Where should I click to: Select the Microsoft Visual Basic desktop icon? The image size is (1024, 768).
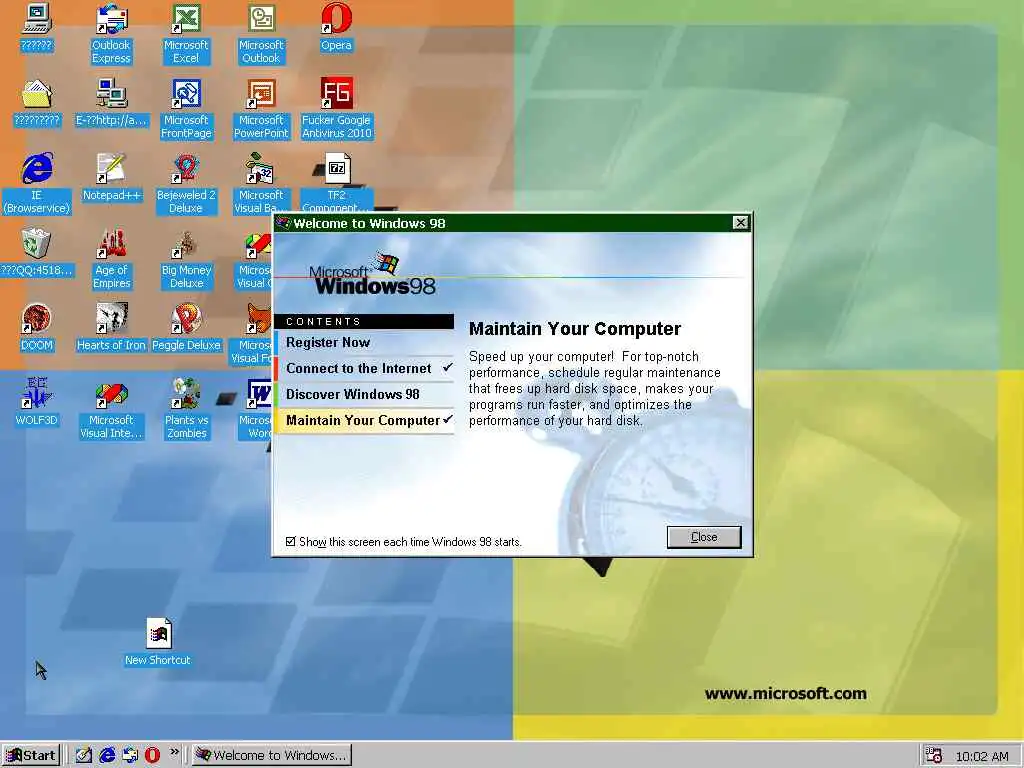pos(260,184)
